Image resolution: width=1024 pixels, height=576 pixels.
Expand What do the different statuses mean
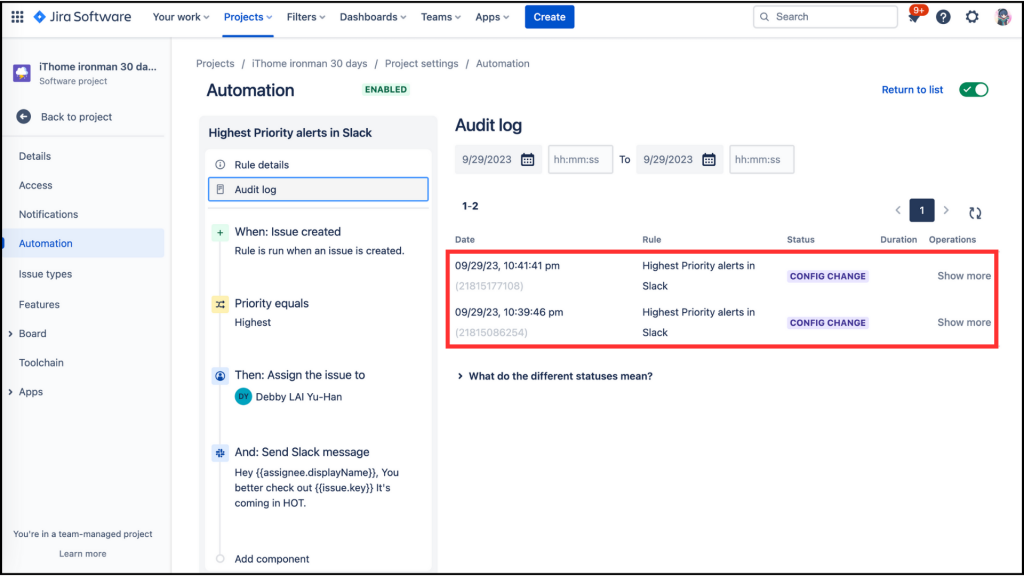[x=554, y=376]
